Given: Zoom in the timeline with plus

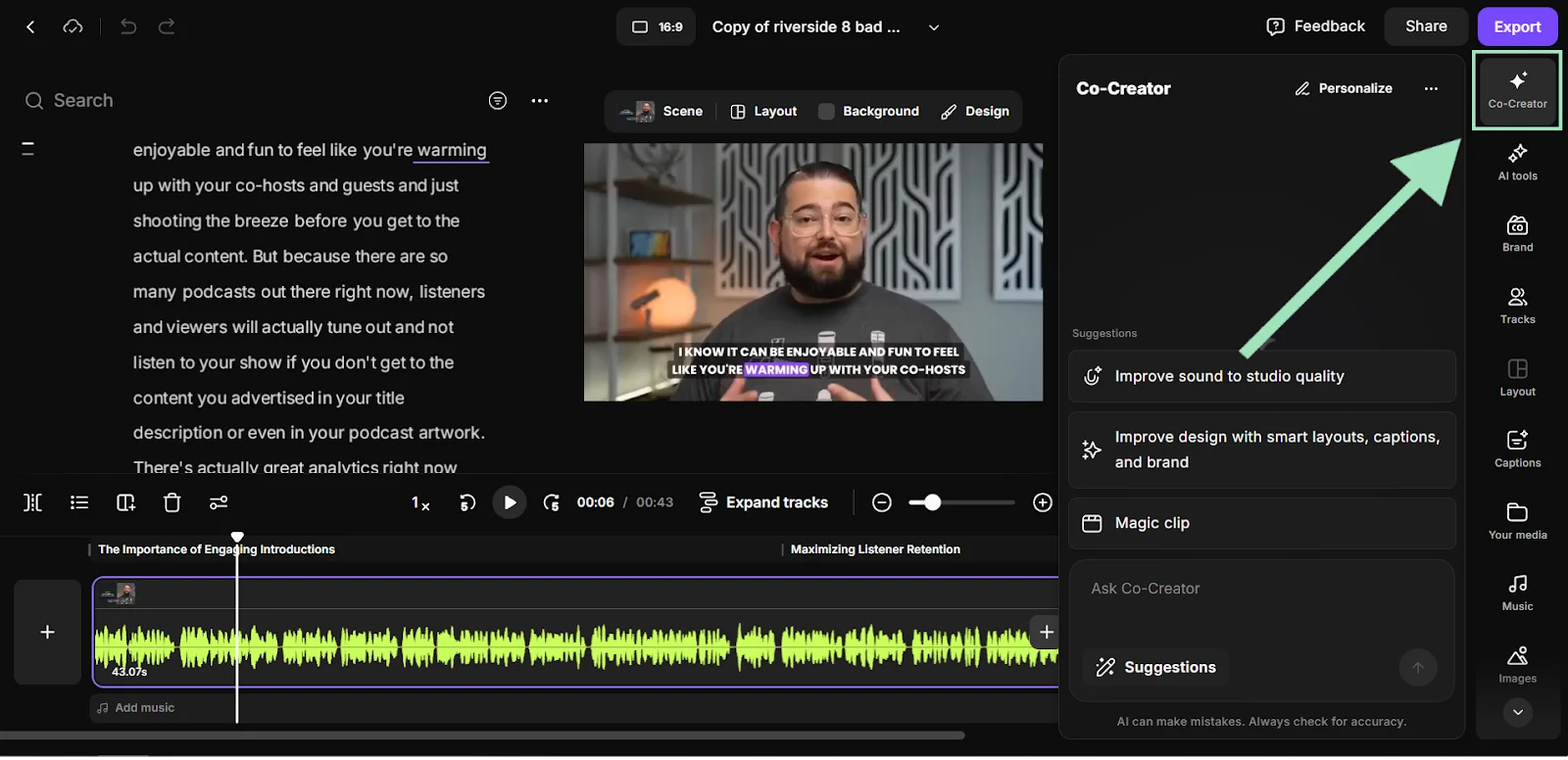Looking at the screenshot, I should 1043,502.
